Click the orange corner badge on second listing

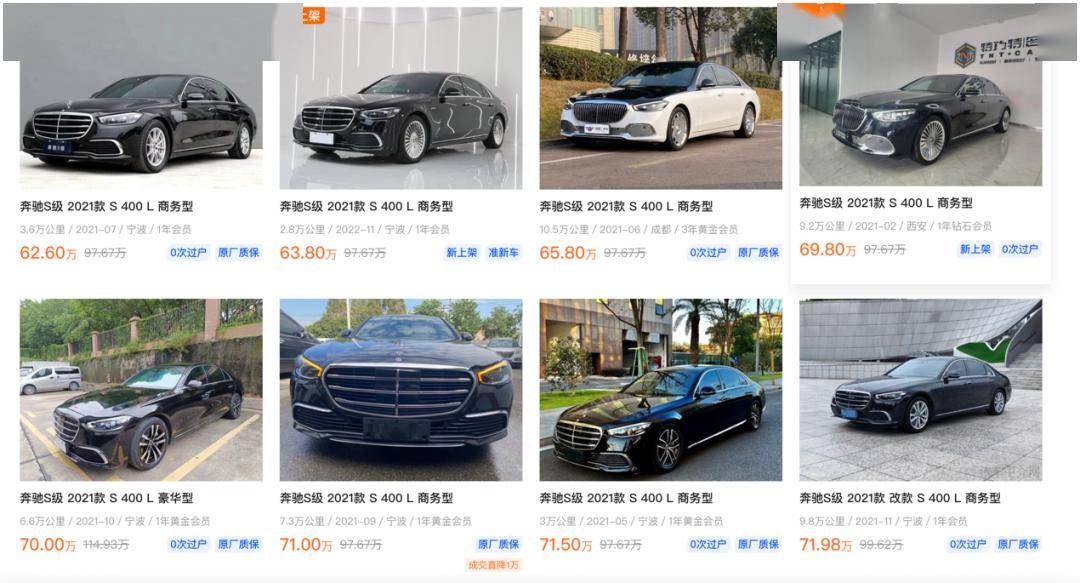coord(313,15)
